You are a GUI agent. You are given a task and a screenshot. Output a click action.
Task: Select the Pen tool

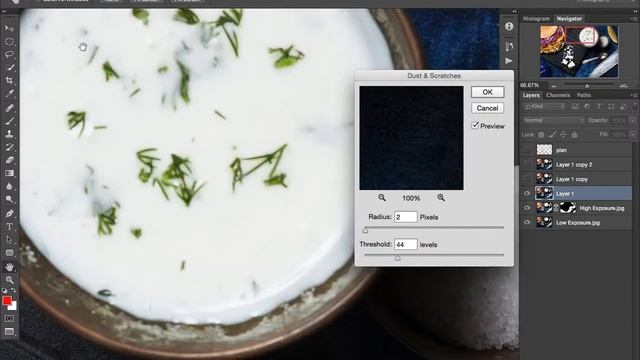[9, 213]
